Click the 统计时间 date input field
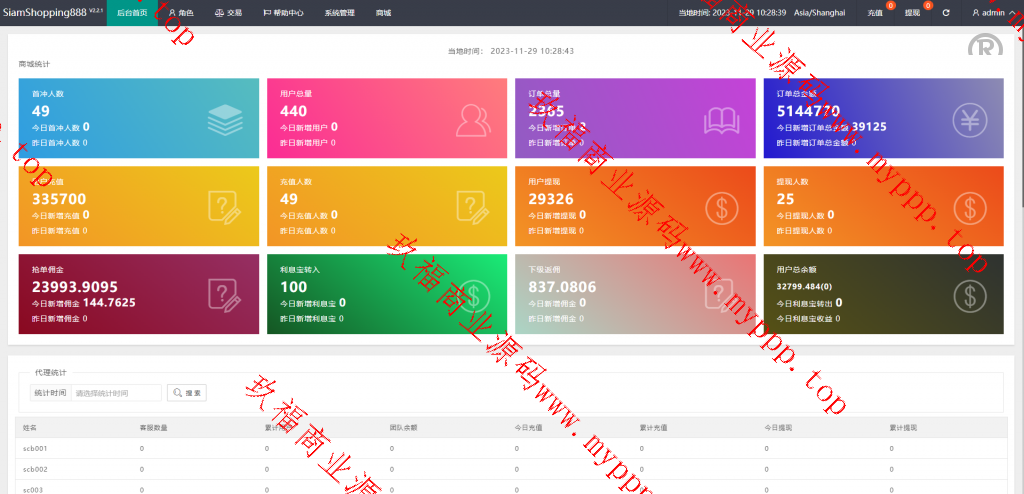This screenshot has width=1024, height=494. (116, 393)
